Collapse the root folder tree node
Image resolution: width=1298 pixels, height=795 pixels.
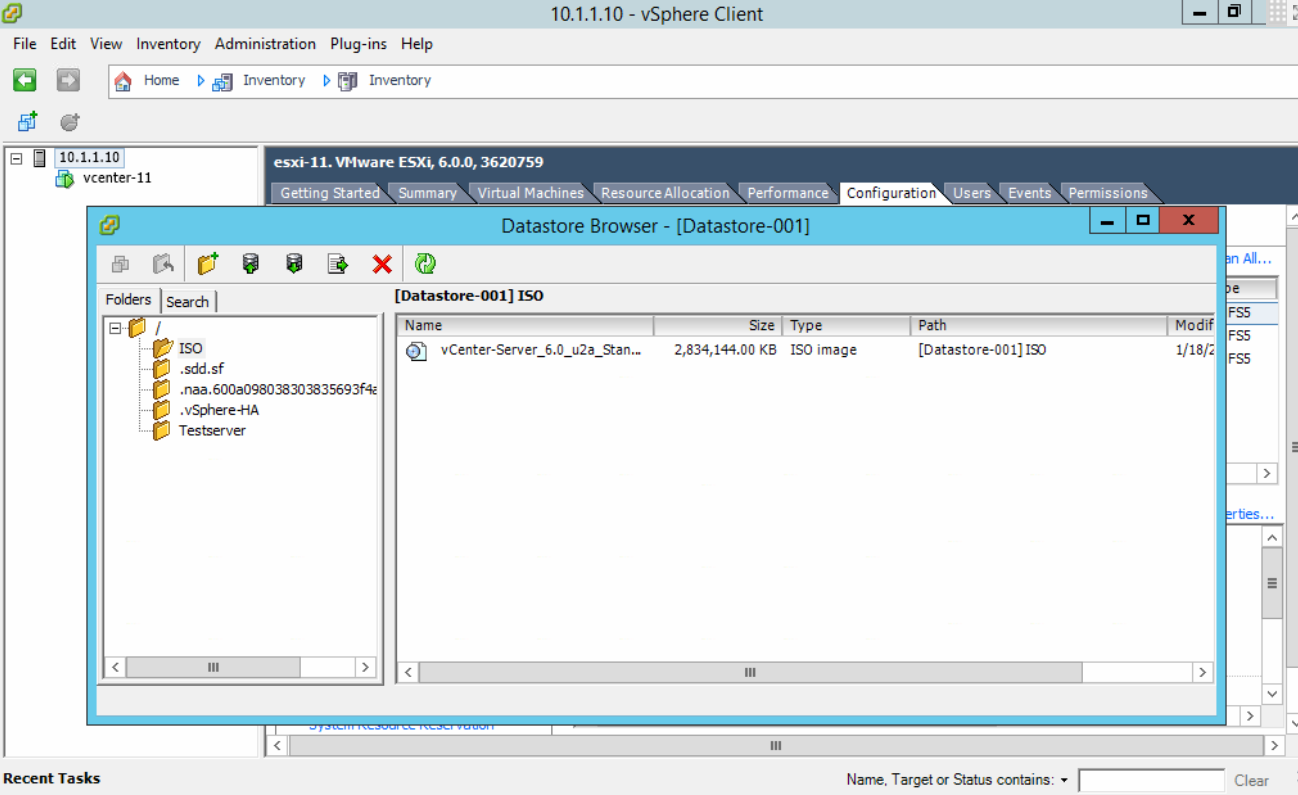pyautogui.click(x=116, y=328)
